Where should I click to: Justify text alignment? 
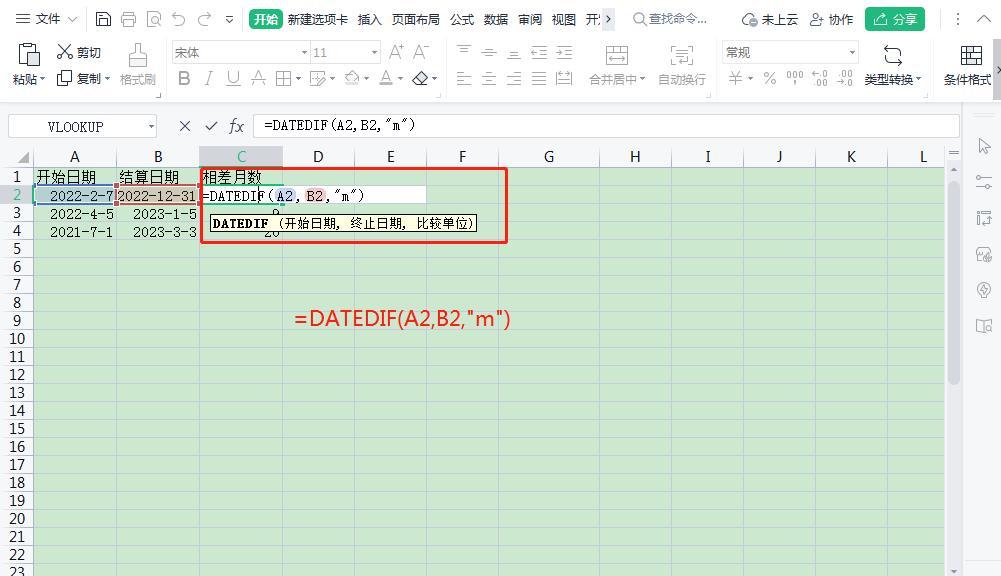[x=539, y=79]
